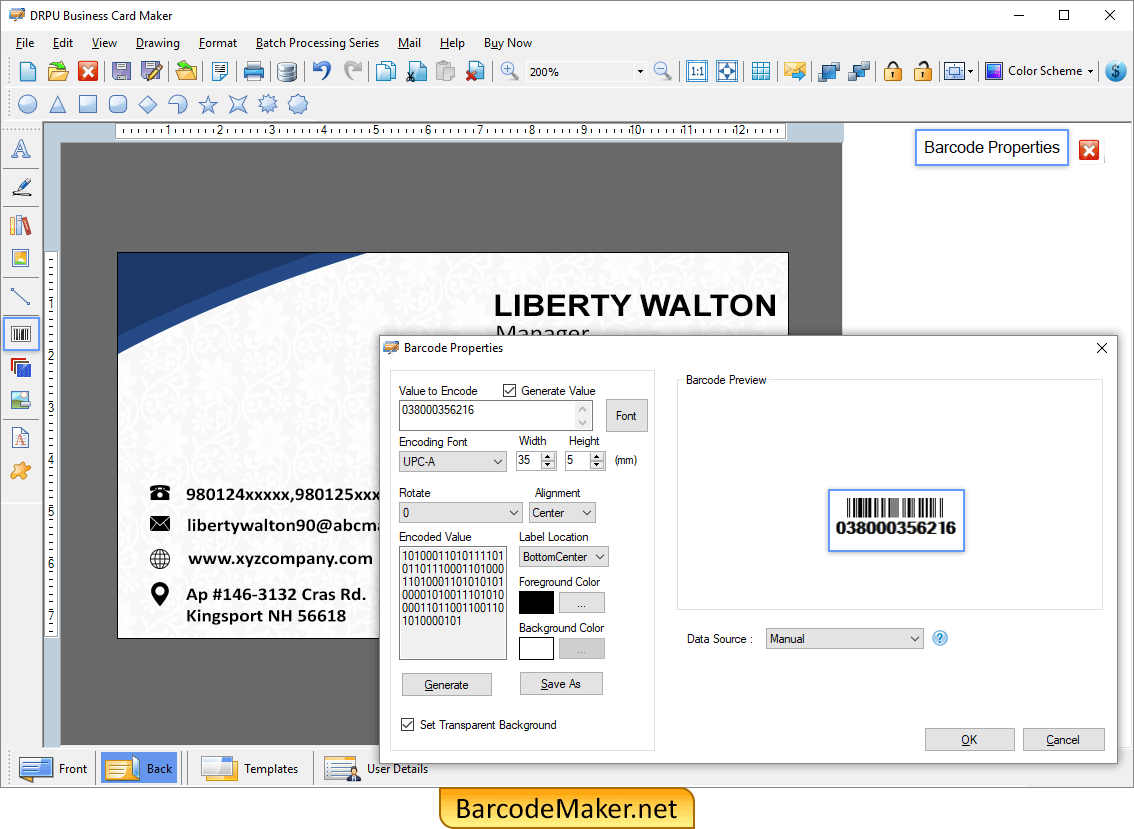Toggle the grid display icon
Image resolution: width=1134 pixels, height=829 pixels.
[x=761, y=71]
